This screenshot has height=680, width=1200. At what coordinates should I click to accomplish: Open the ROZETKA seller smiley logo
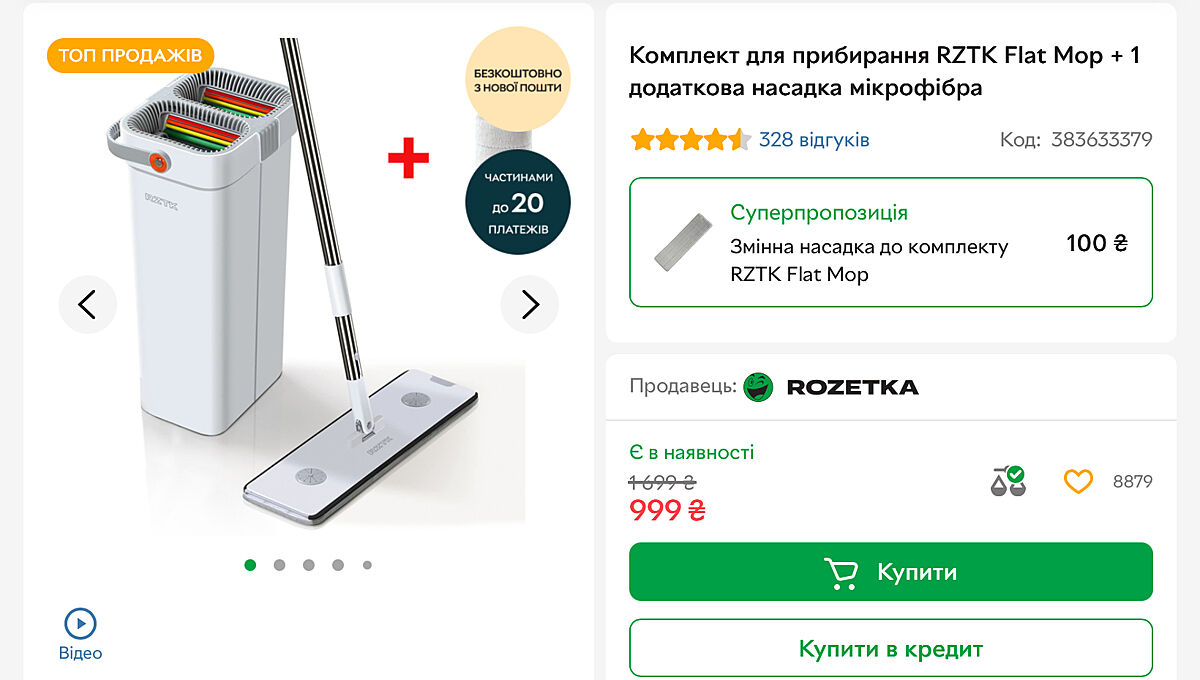759,387
